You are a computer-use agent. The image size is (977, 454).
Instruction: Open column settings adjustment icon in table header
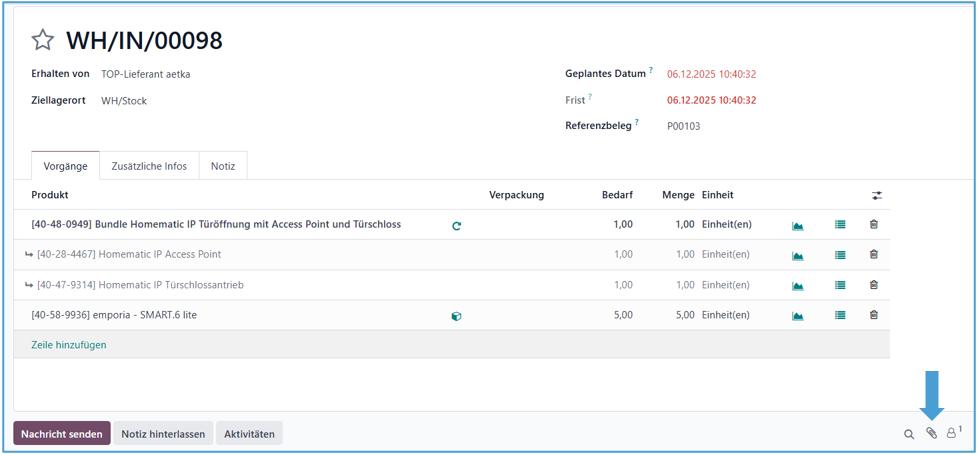click(x=877, y=195)
